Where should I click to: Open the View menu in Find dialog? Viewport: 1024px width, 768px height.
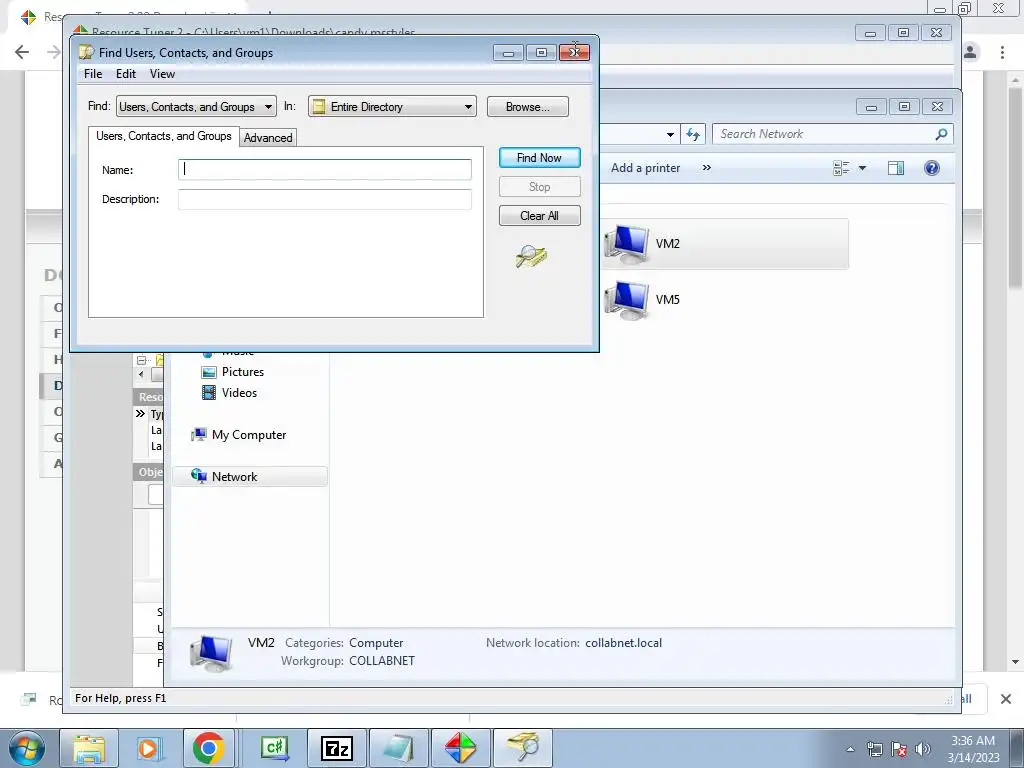pos(162,74)
